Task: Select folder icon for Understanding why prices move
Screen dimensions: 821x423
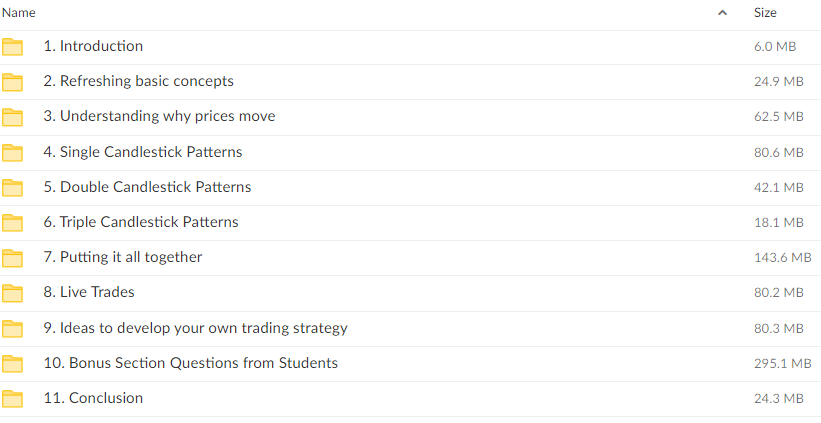Action: [12, 117]
